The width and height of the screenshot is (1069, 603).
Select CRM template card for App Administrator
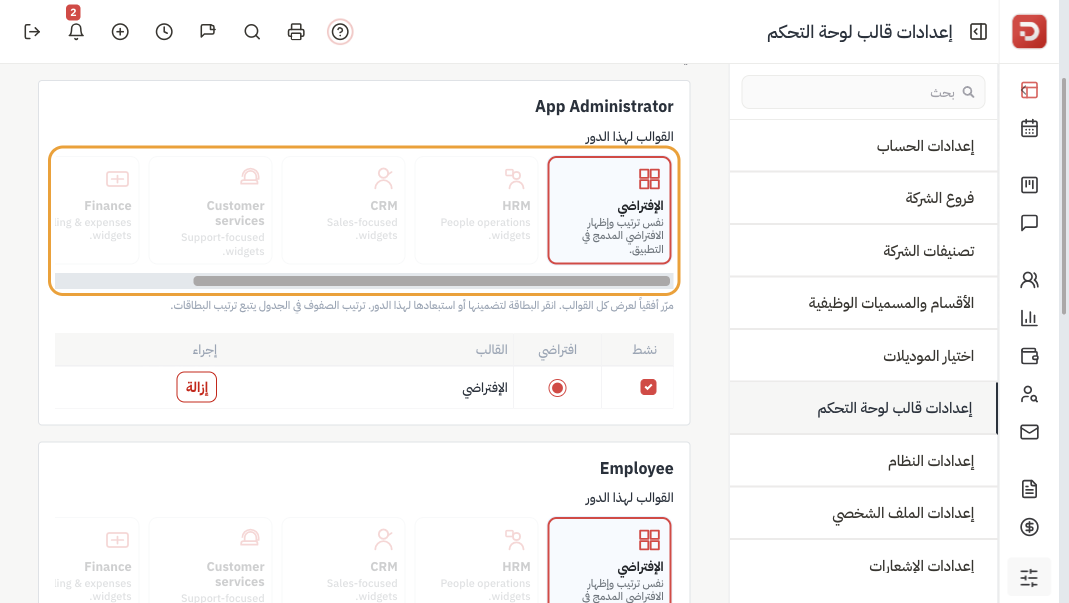pyautogui.click(x=343, y=210)
